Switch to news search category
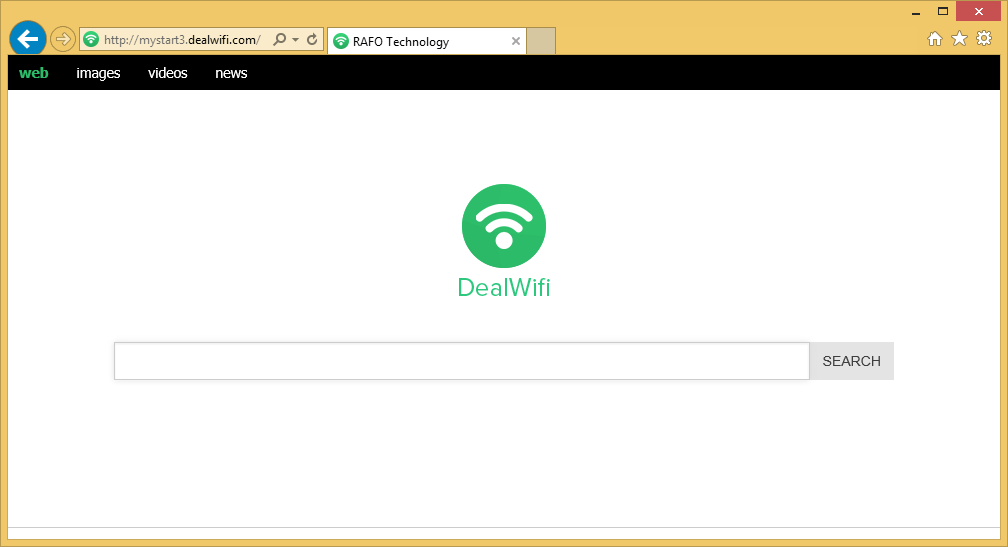 (x=231, y=73)
